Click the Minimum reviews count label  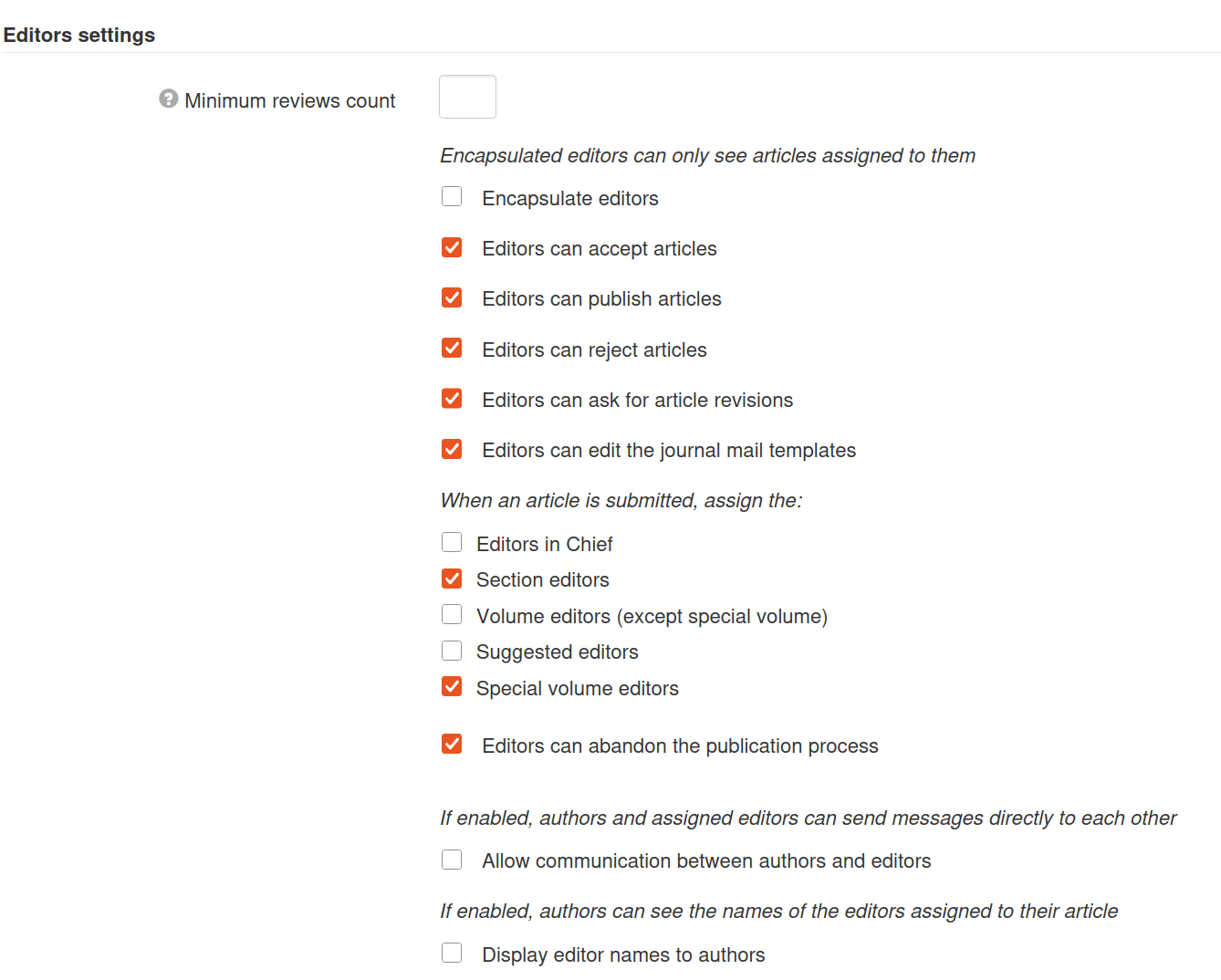pyautogui.click(x=289, y=100)
